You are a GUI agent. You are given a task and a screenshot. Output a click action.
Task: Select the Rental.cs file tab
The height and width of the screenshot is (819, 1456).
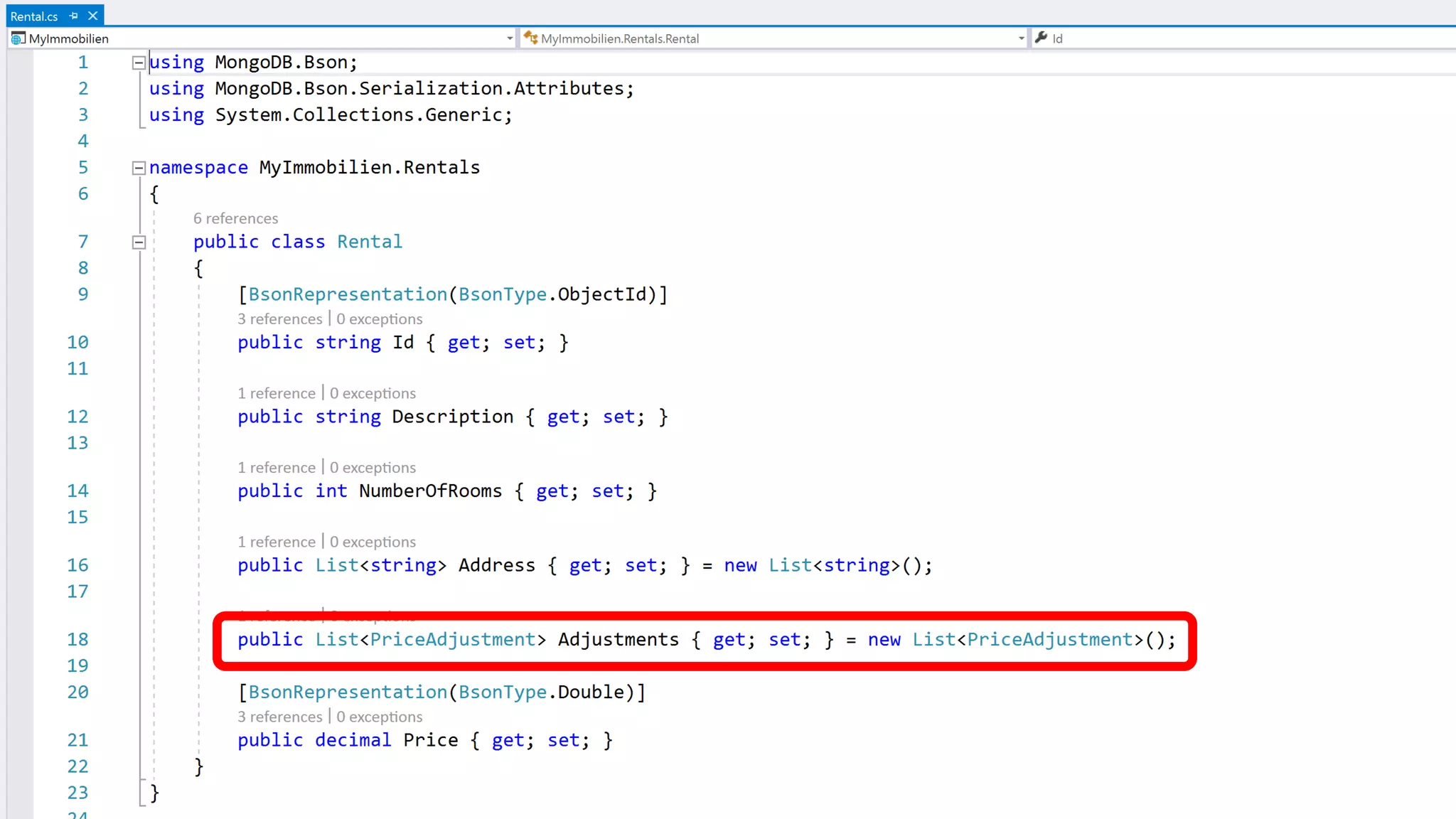click(34, 16)
